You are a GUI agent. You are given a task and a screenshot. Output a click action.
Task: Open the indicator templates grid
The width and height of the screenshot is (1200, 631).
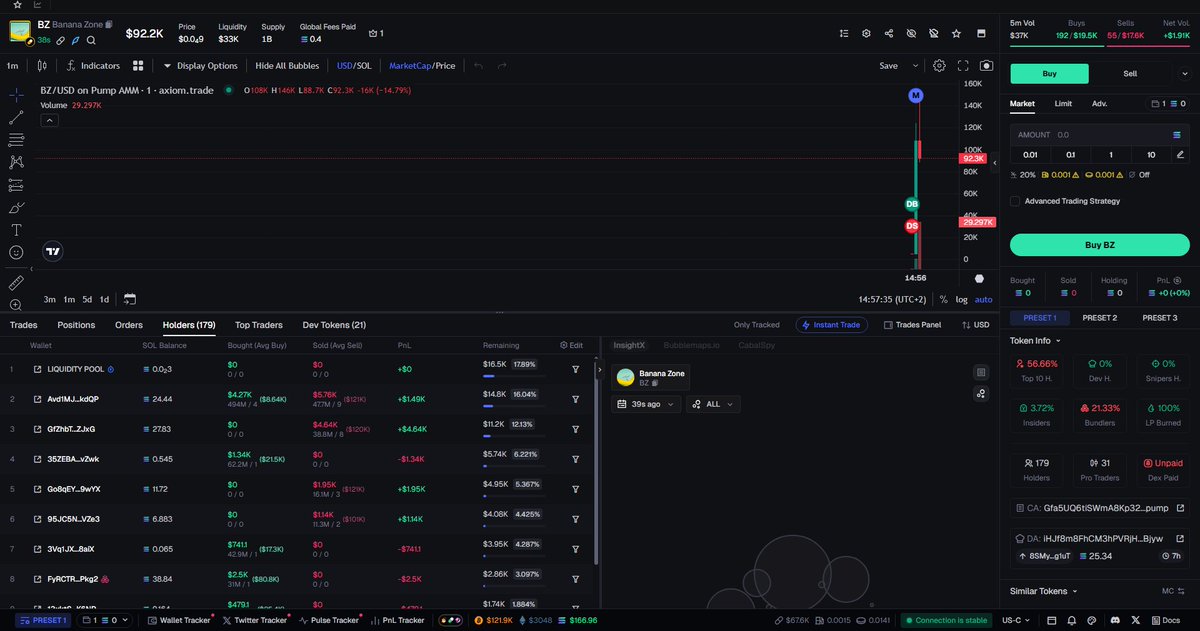[139, 66]
